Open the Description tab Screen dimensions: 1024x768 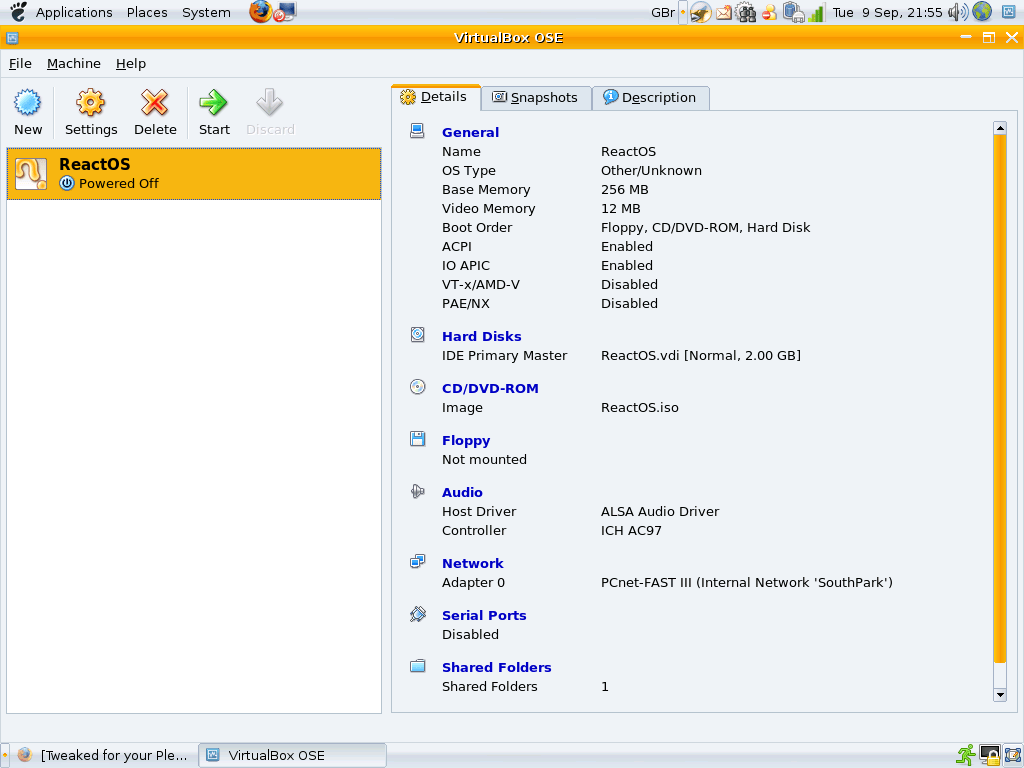point(650,97)
